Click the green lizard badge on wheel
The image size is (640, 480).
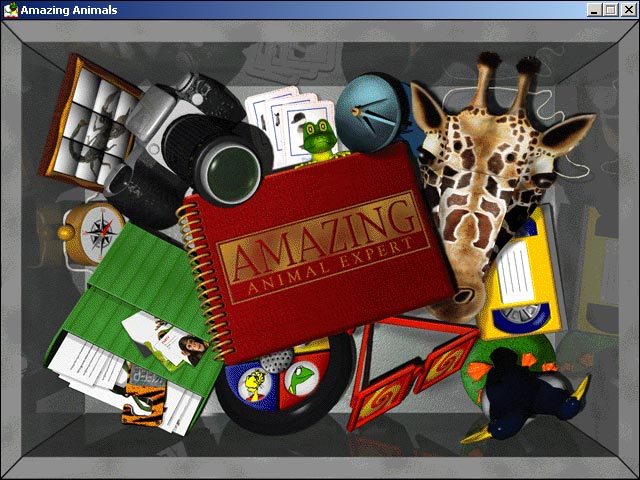pos(301,380)
